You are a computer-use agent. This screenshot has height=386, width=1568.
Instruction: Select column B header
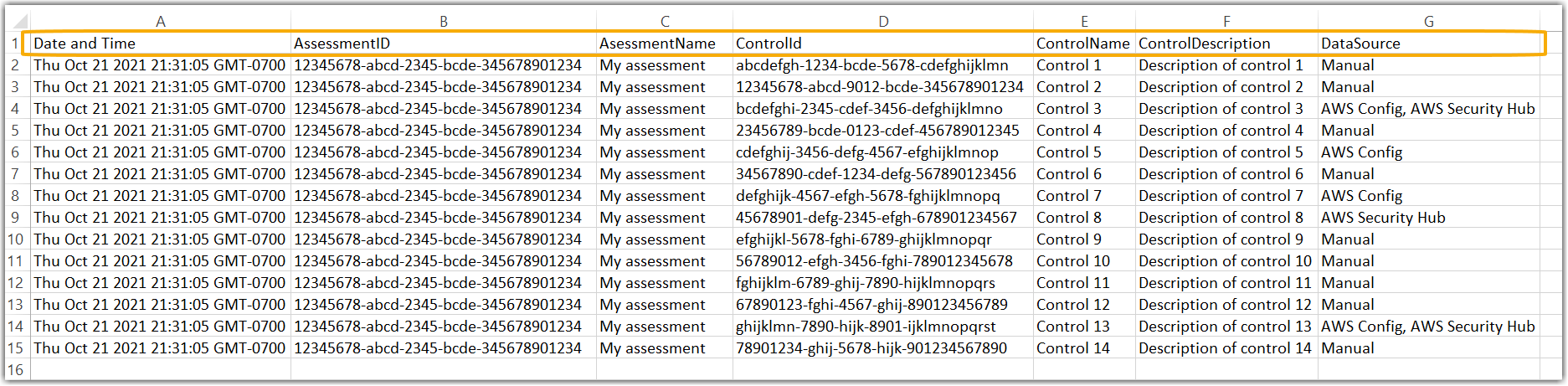(443, 22)
